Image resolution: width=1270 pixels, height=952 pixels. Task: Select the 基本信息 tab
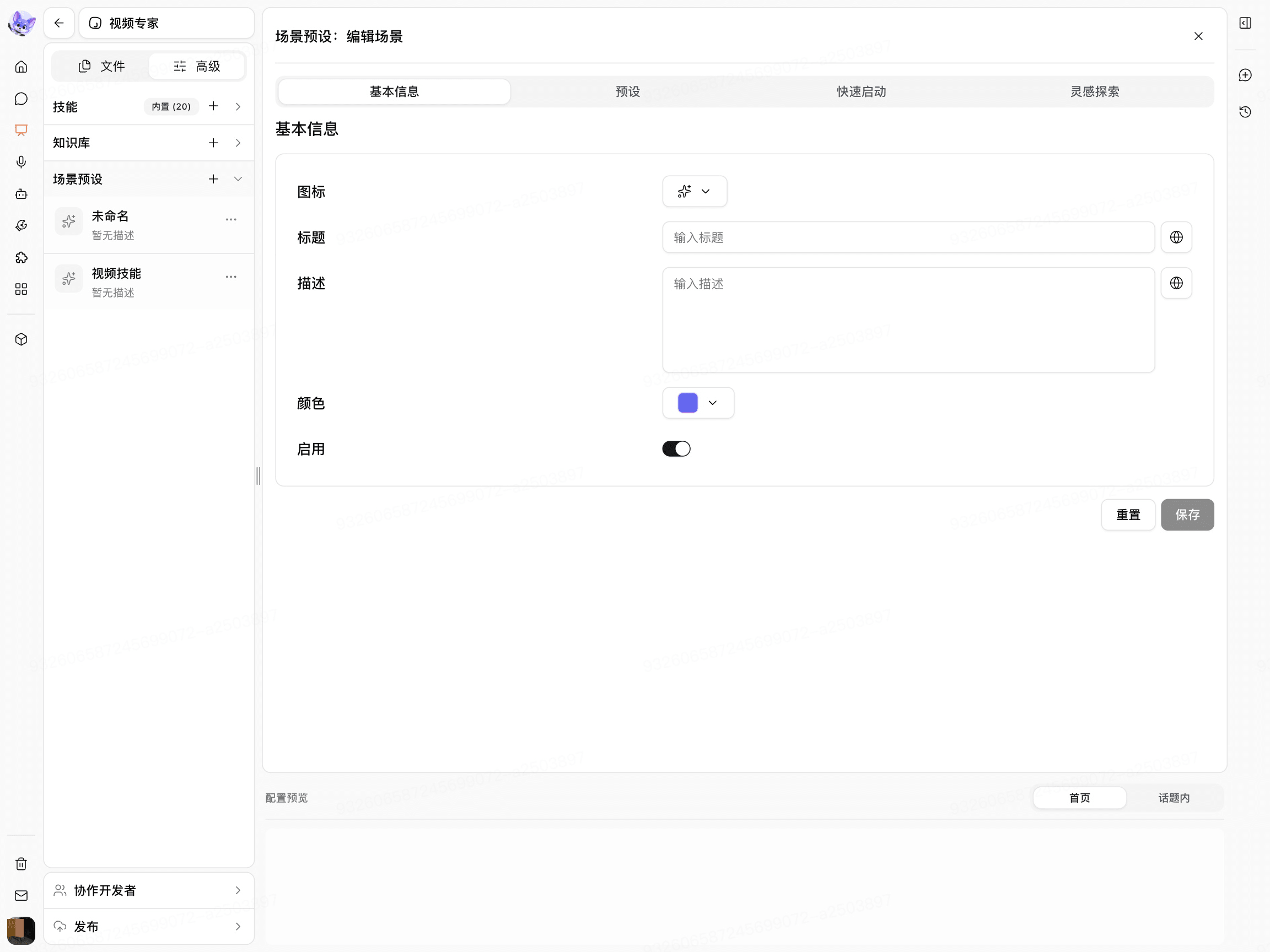click(x=395, y=92)
